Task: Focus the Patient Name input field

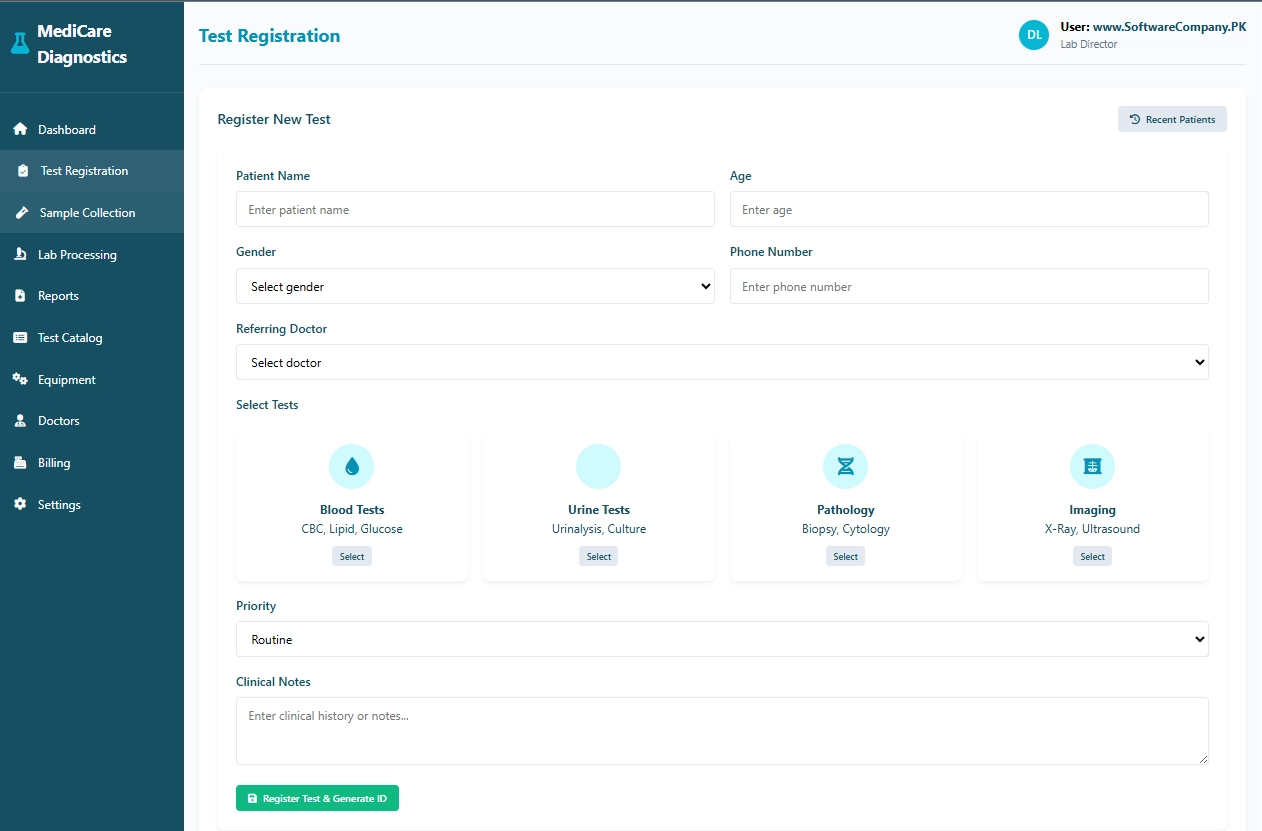Action: click(x=475, y=210)
